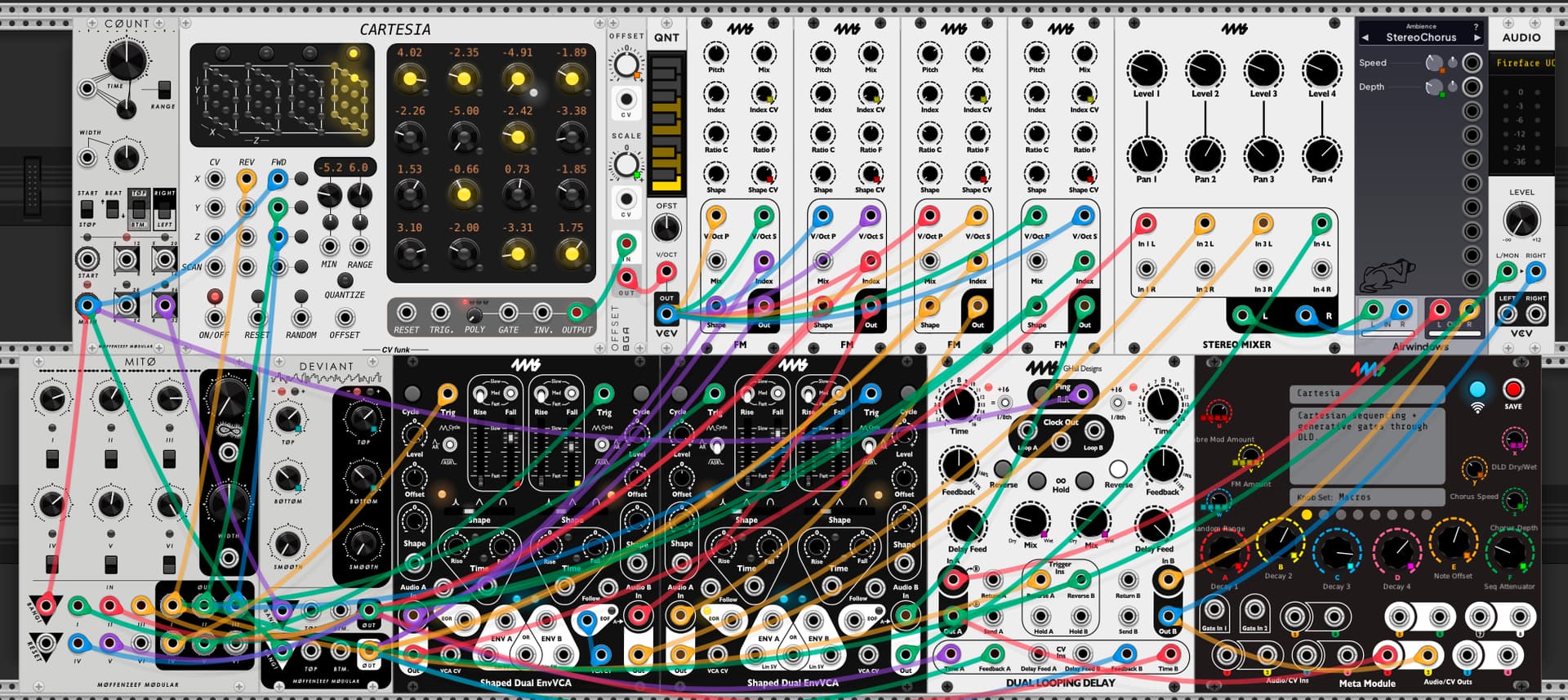Screen dimensions: 1568x700
Task: Click the Level 1 knob on Stereo Mixer
Action: (x=1147, y=69)
